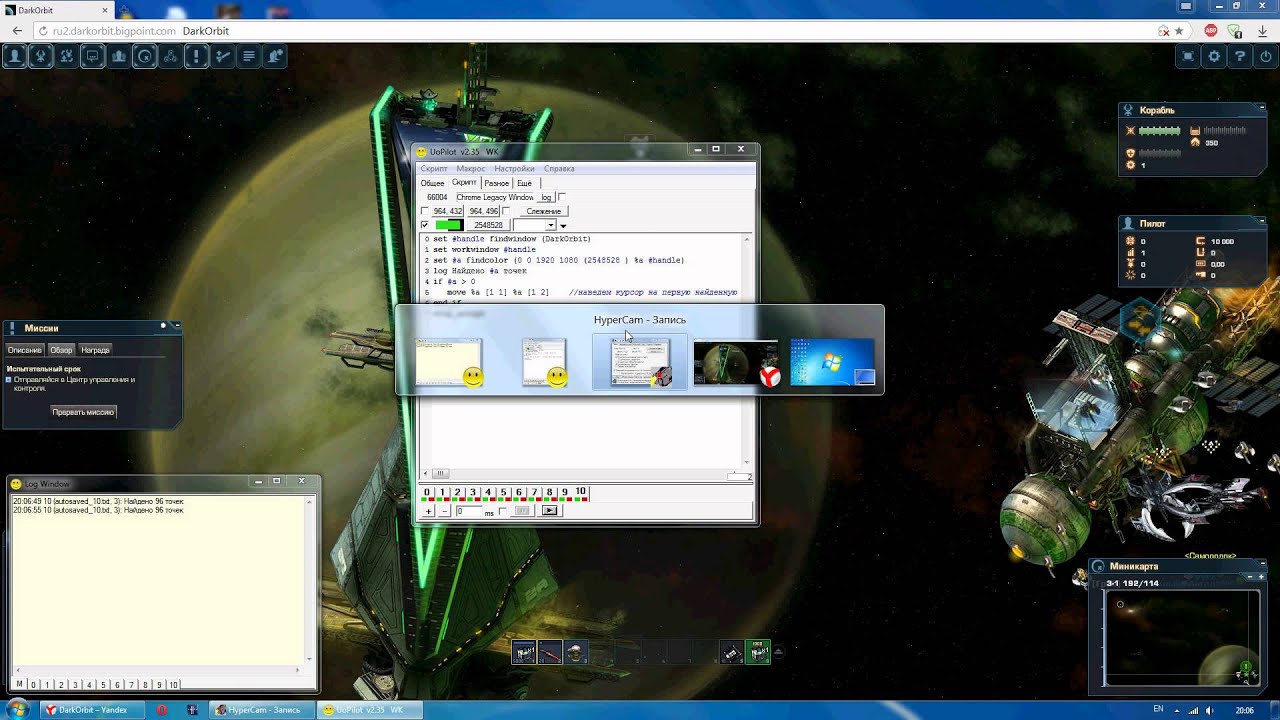Click Прервать миссию button
Image resolution: width=1280 pixels, height=720 pixels.
click(84, 412)
